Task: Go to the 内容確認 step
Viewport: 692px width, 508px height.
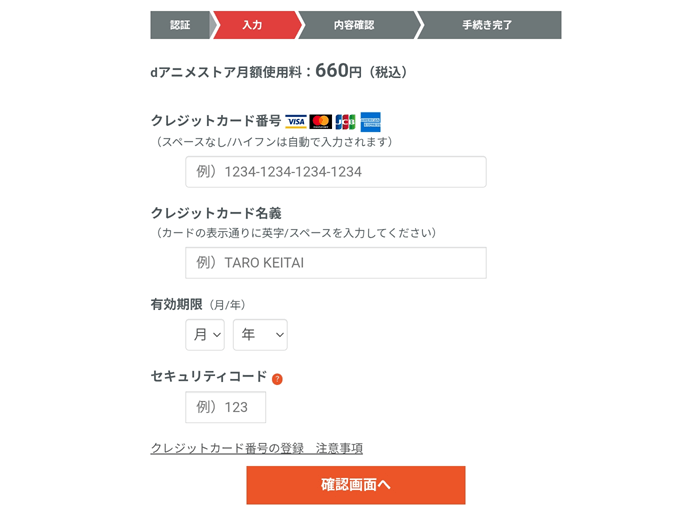Action: 354,25
